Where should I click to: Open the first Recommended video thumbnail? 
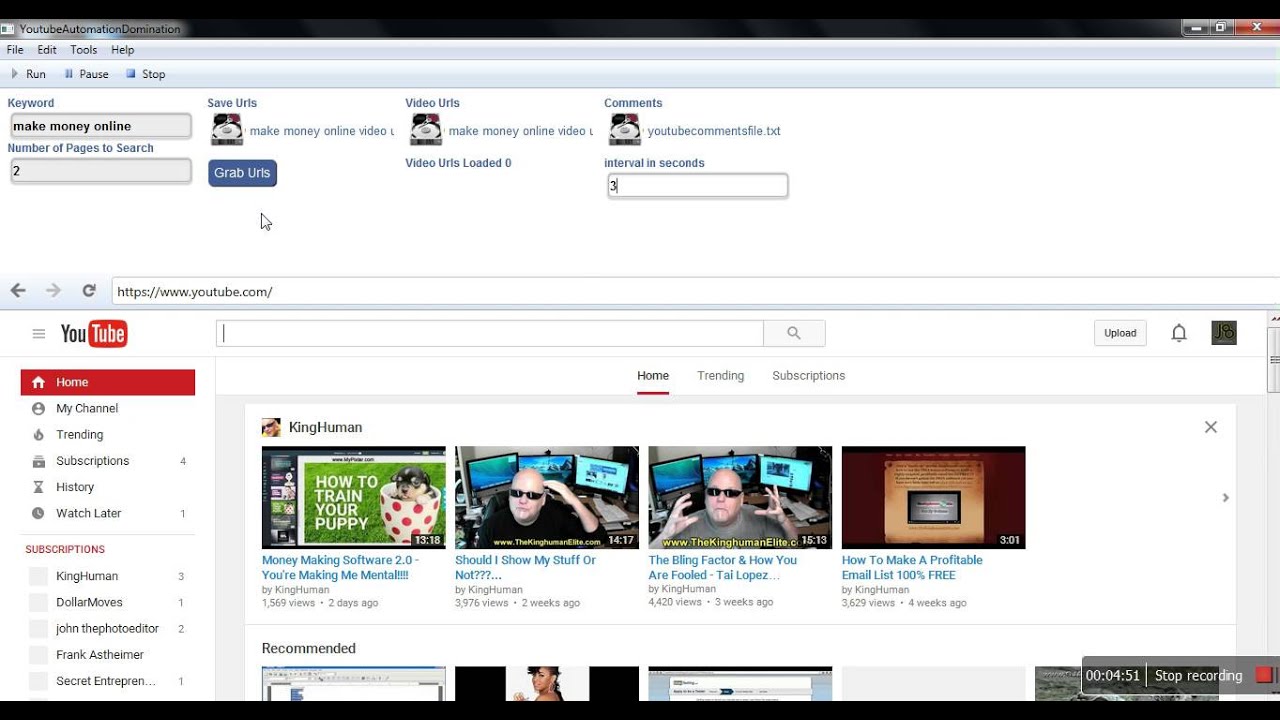pyautogui.click(x=354, y=683)
